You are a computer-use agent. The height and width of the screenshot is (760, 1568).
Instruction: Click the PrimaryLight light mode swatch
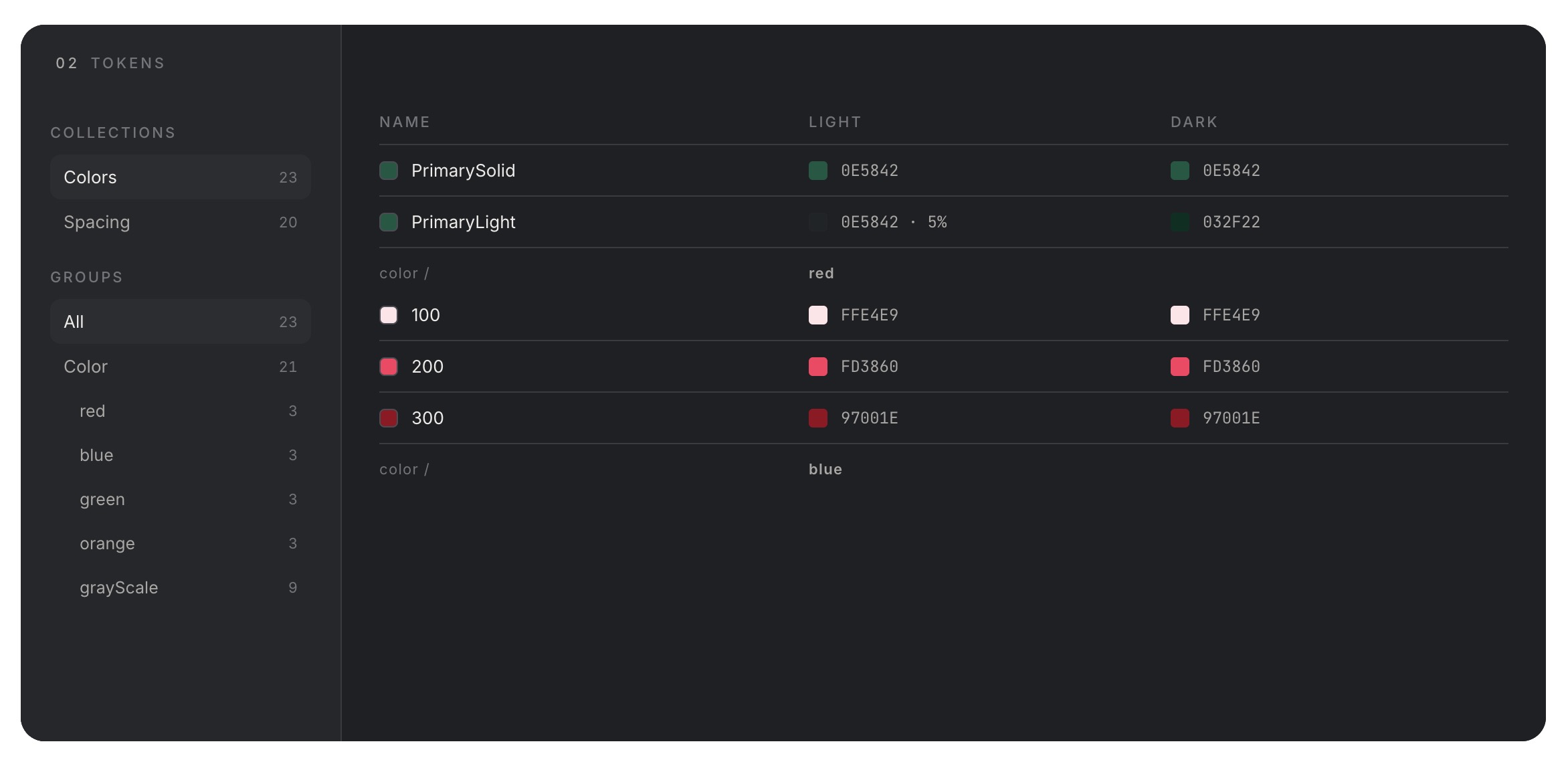pos(818,222)
